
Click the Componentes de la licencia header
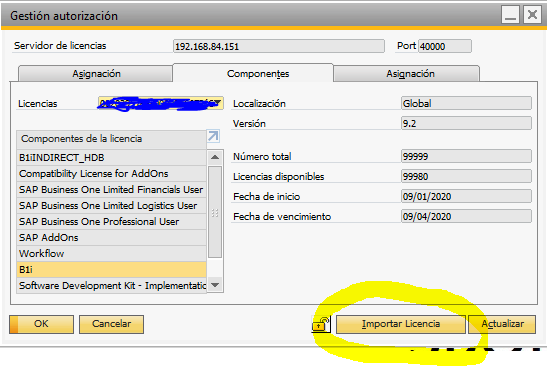point(112,139)
